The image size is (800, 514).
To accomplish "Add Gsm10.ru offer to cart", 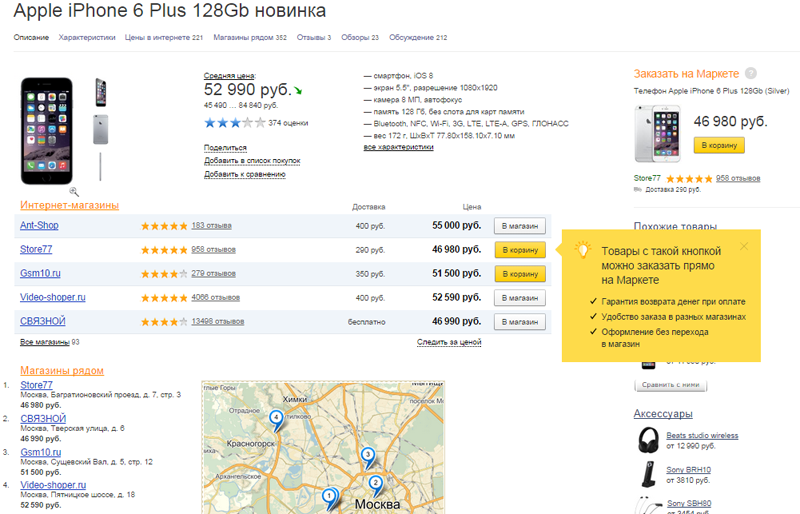I will pos(520,274).
